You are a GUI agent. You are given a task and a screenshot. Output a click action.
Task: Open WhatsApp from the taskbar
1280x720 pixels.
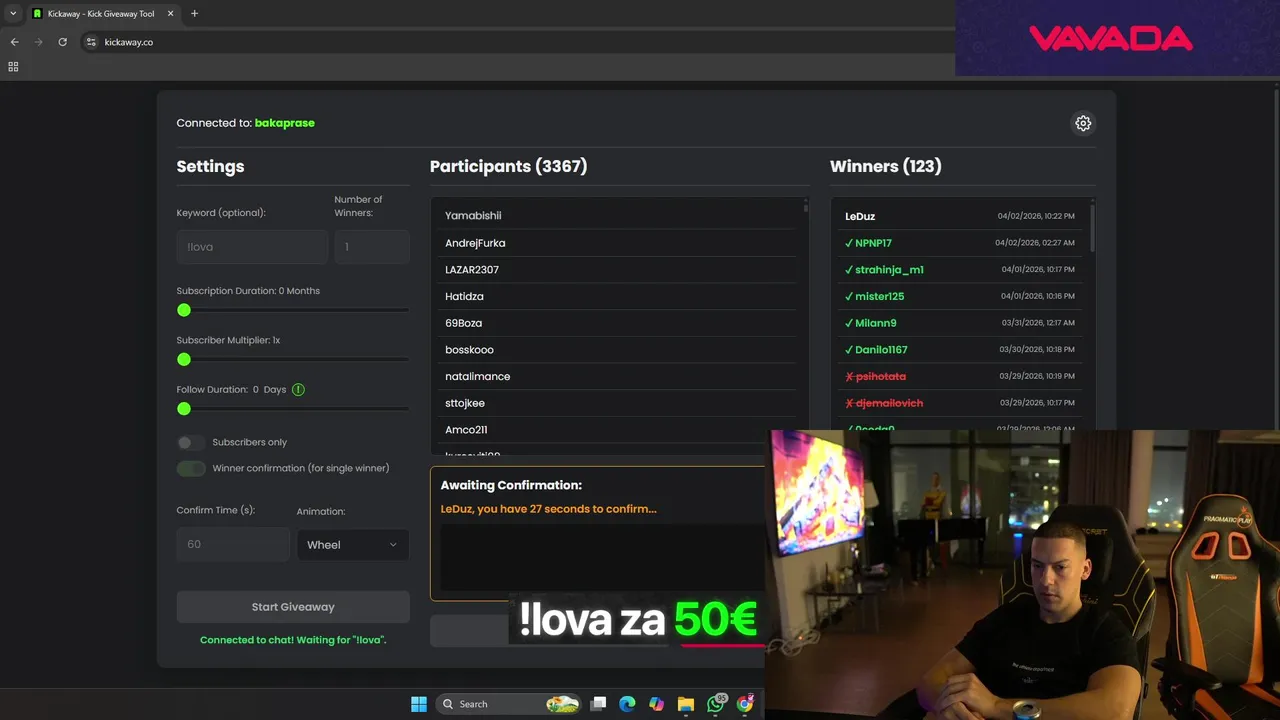click(715, 704)
